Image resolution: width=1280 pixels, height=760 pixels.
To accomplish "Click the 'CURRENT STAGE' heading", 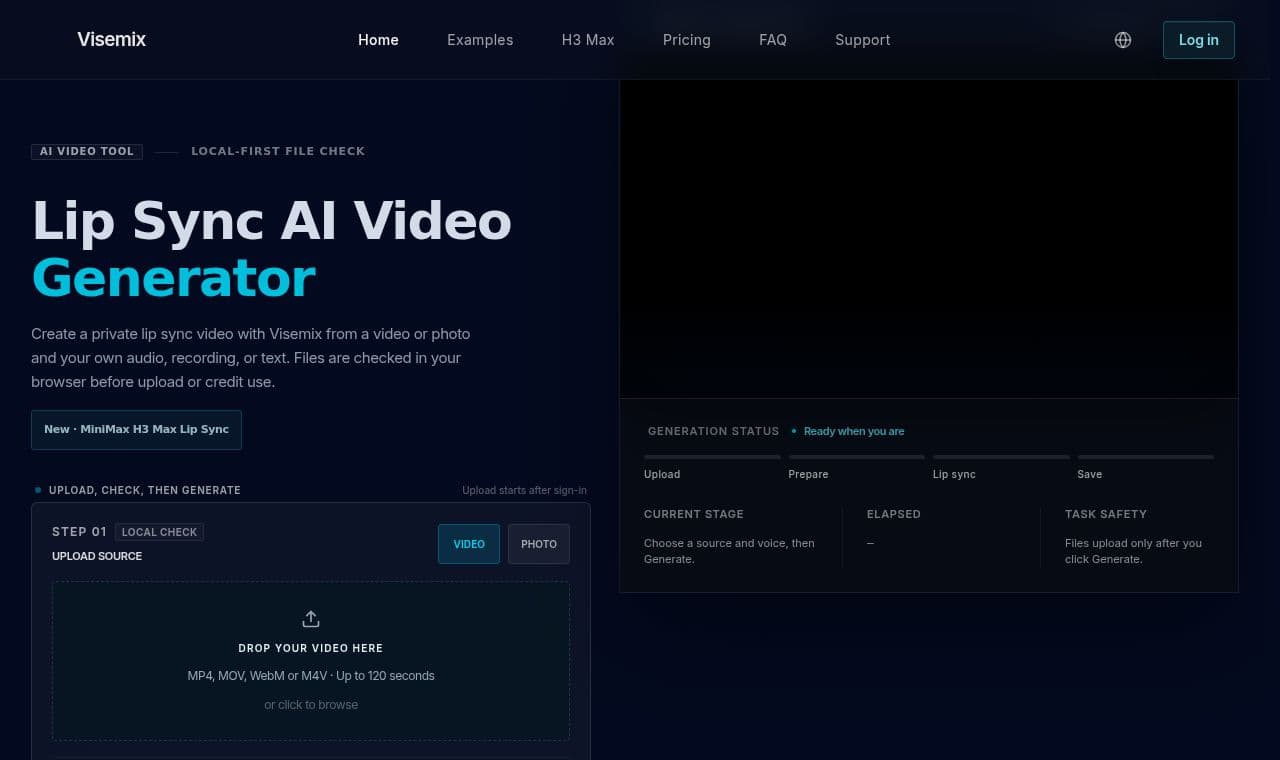I will click(x=694, y=514).
